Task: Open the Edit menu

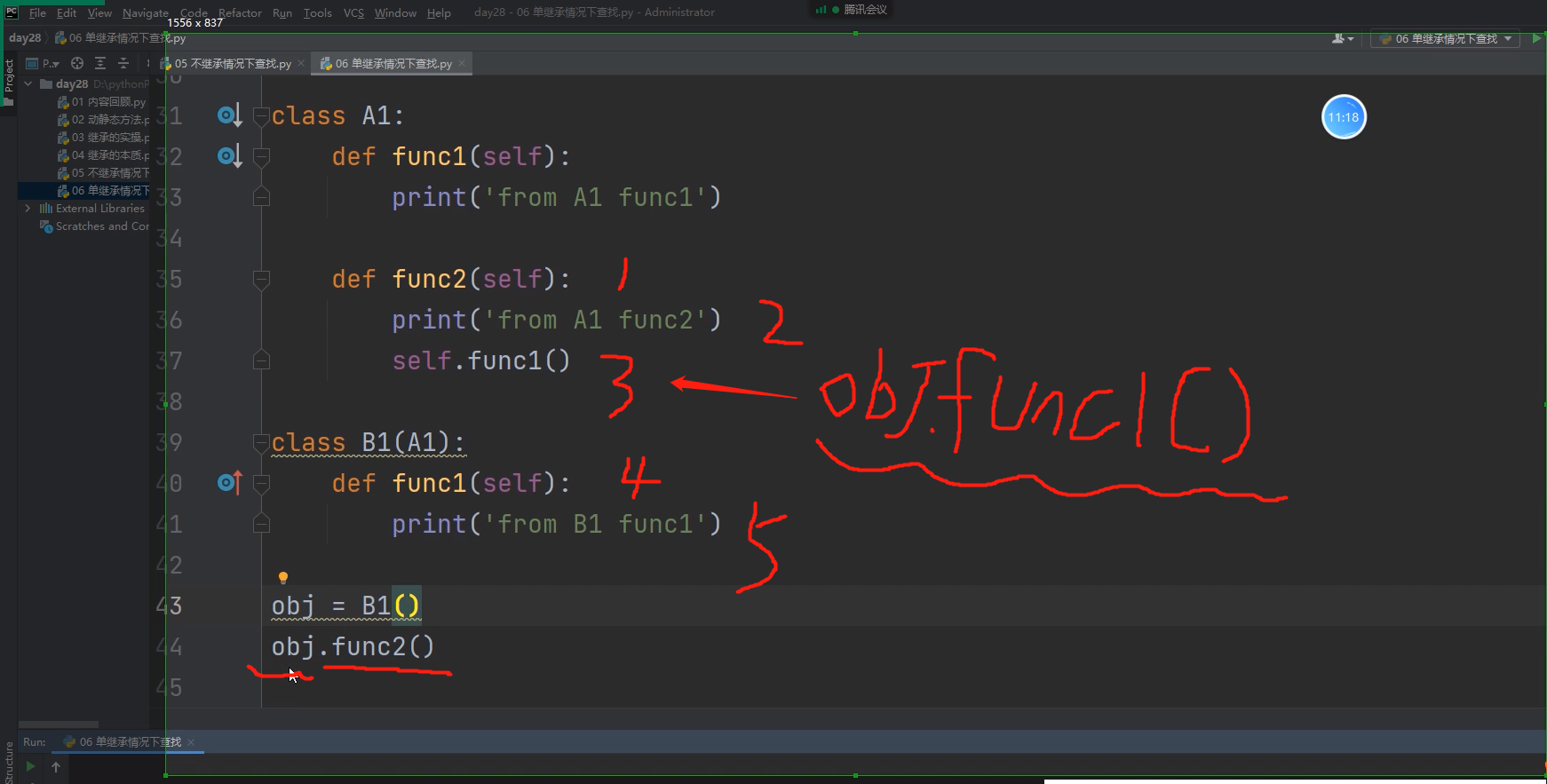Action: click(67, 12)
